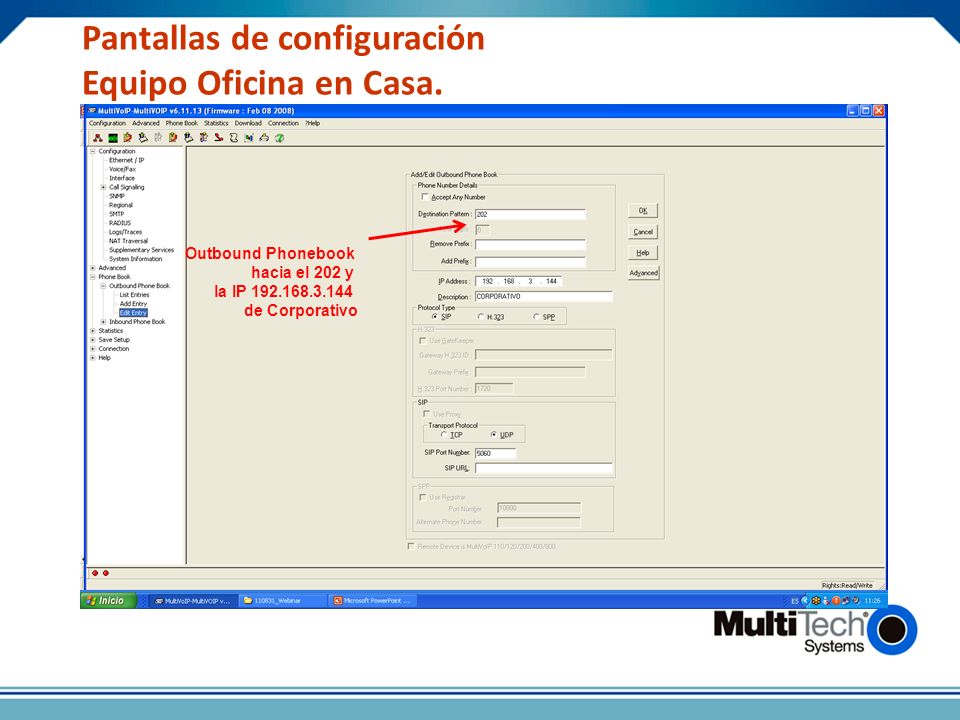Click the Cancel button
This screenshot has width=960, height=720.
(643, 232)
